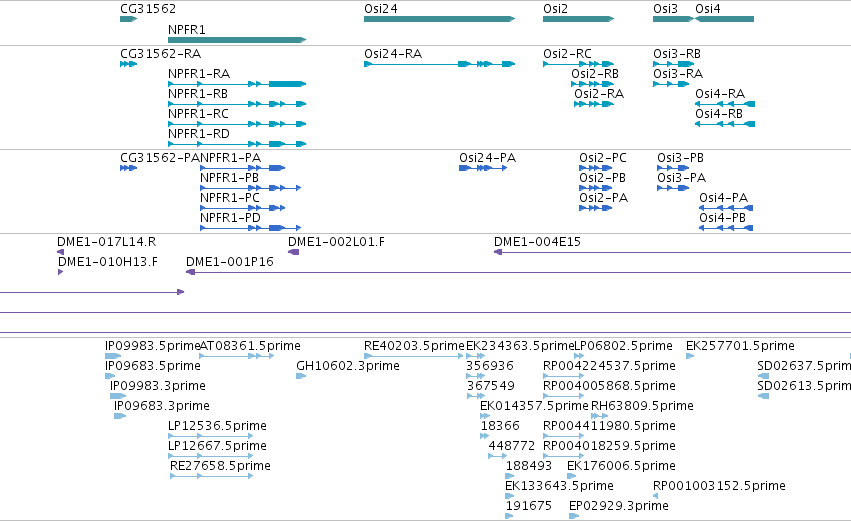851x521 pixels.
Task: Select the DME1-017L14.R clone end
Action: click(x=60, y=252)
